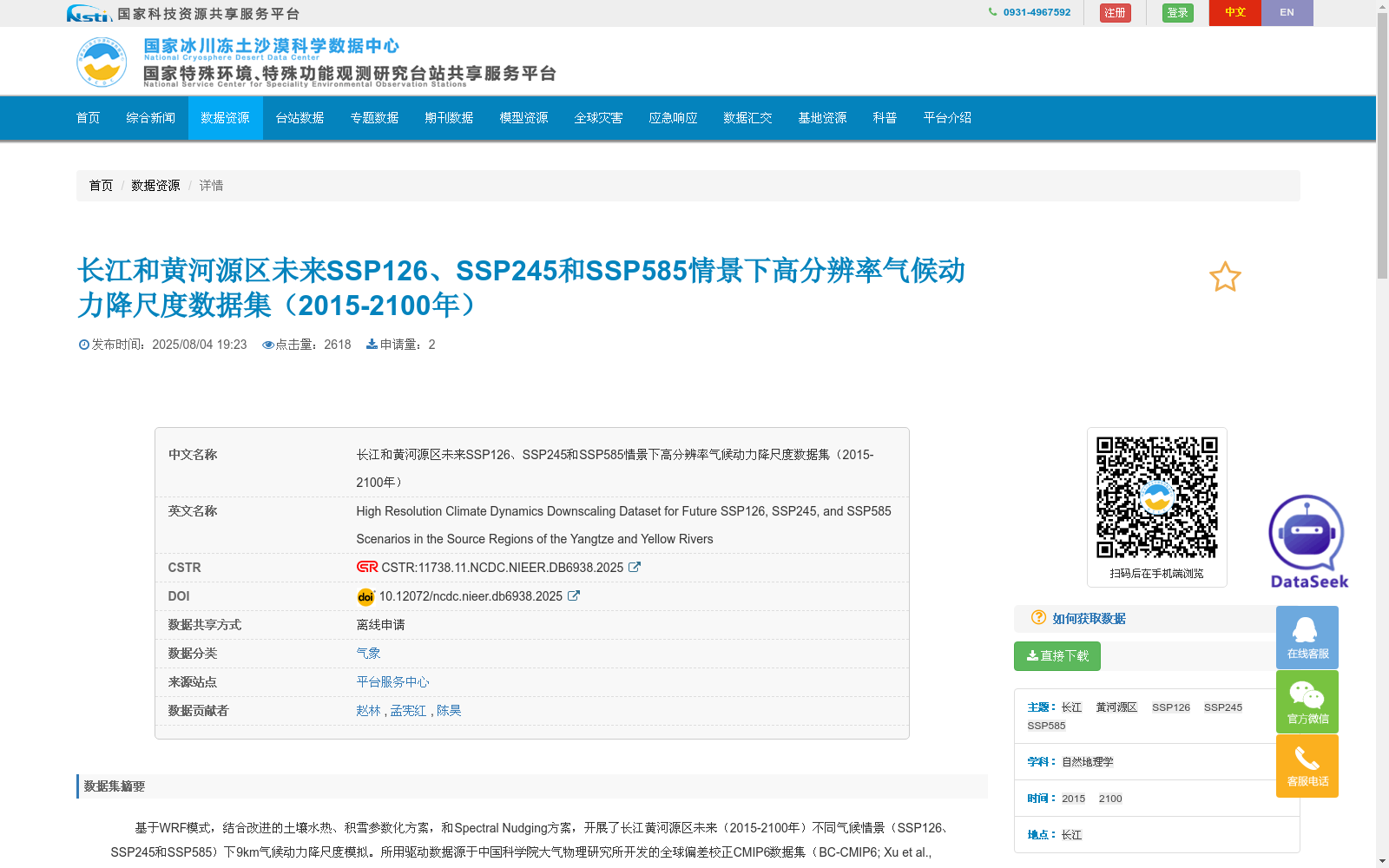
Task: Open the 官方微信 WeChat icon
Action: point(1307,701)
